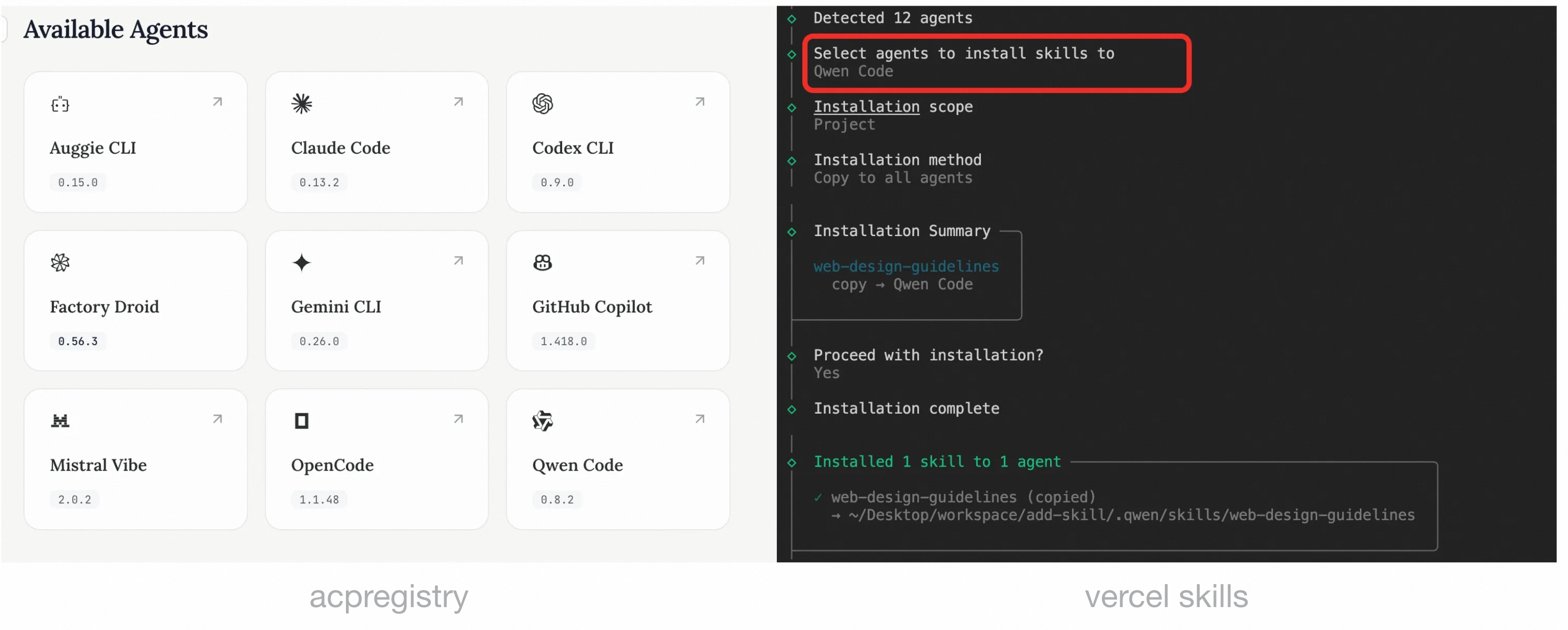Click the Mistral Vibe logo icon
This screenshot has width=1568, height=630.
[x=60, y=421]
